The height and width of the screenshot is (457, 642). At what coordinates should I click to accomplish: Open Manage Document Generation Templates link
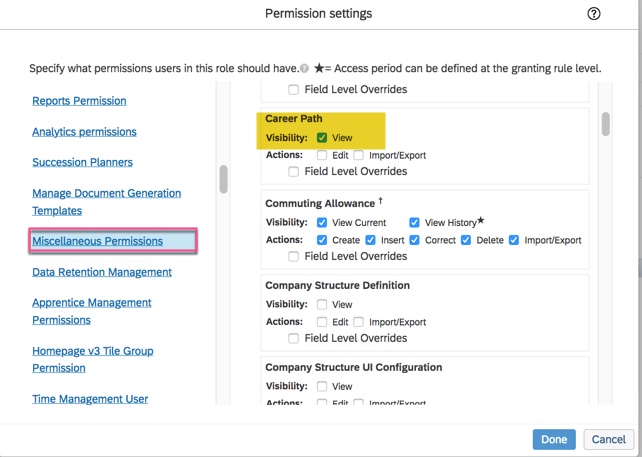[x=106, y=202]
